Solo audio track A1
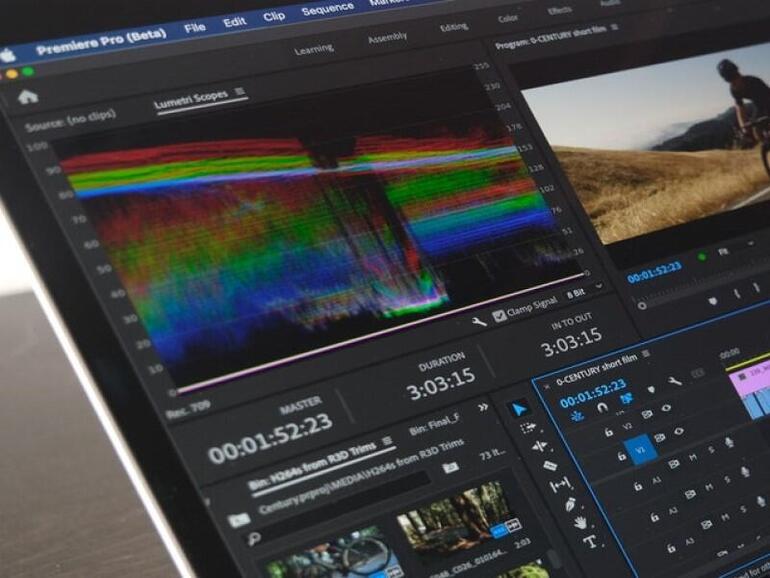The width and height of the screenshot is (770, 578). click(711, 451)
